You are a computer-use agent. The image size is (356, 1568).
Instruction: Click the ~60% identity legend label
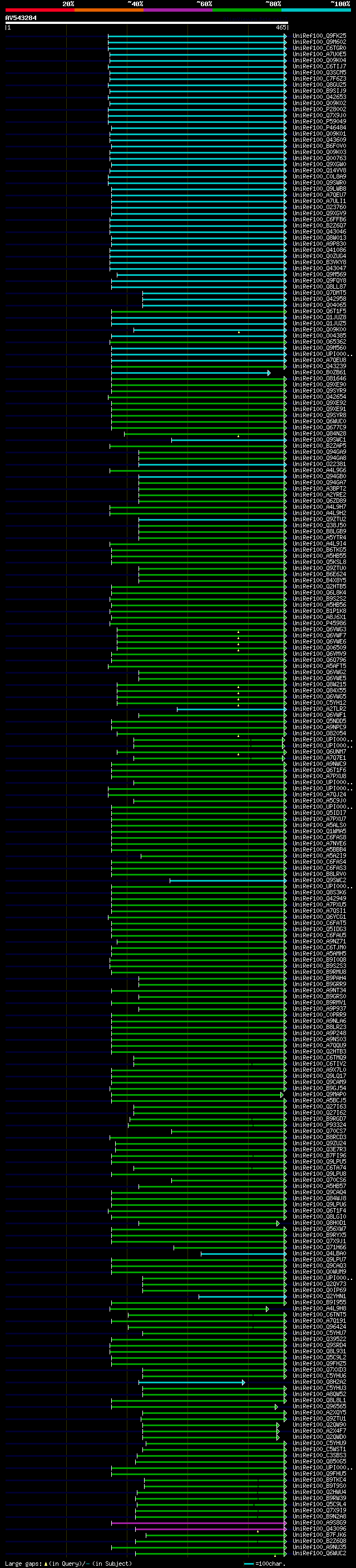204,4
